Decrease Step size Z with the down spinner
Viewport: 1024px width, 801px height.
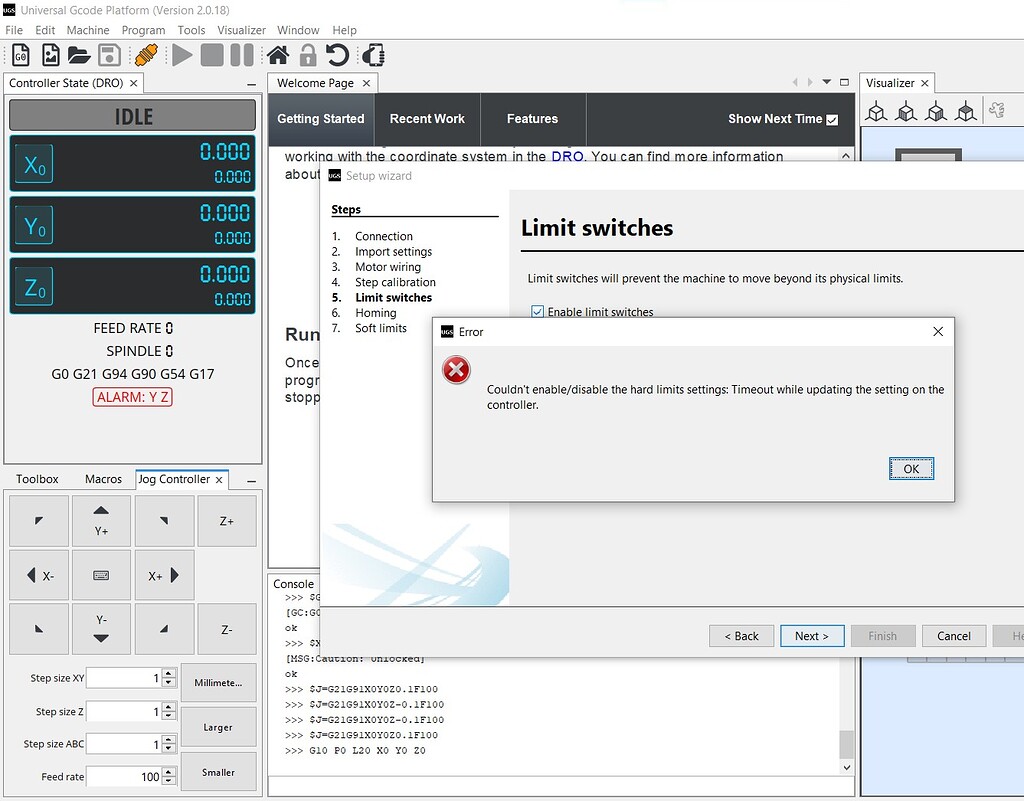[169, 715]
